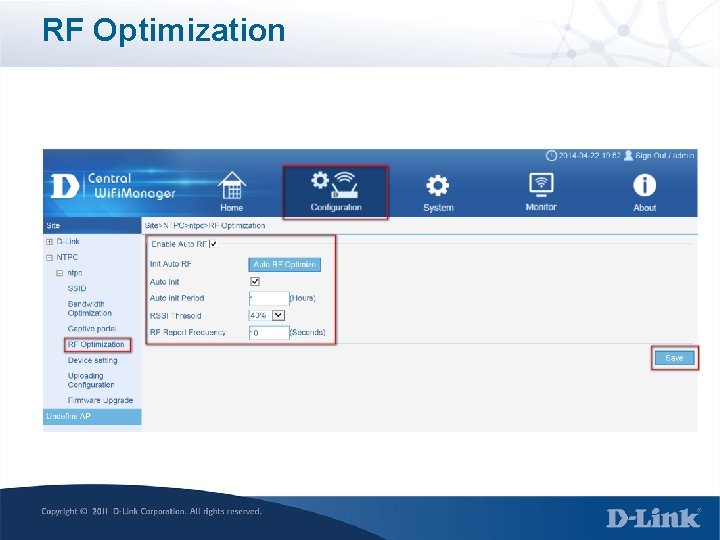720x540 pixels.
Task: Click the user icon beside Sign Out
Action: click(628, 156)
